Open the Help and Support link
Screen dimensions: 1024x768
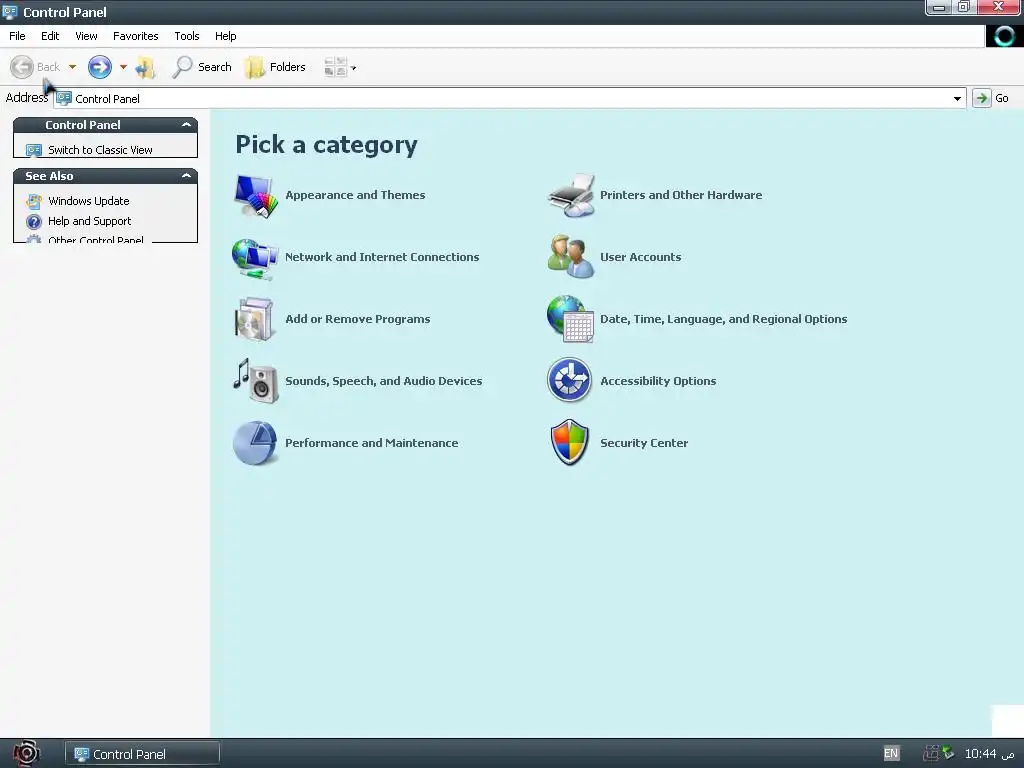click(89, 221)
